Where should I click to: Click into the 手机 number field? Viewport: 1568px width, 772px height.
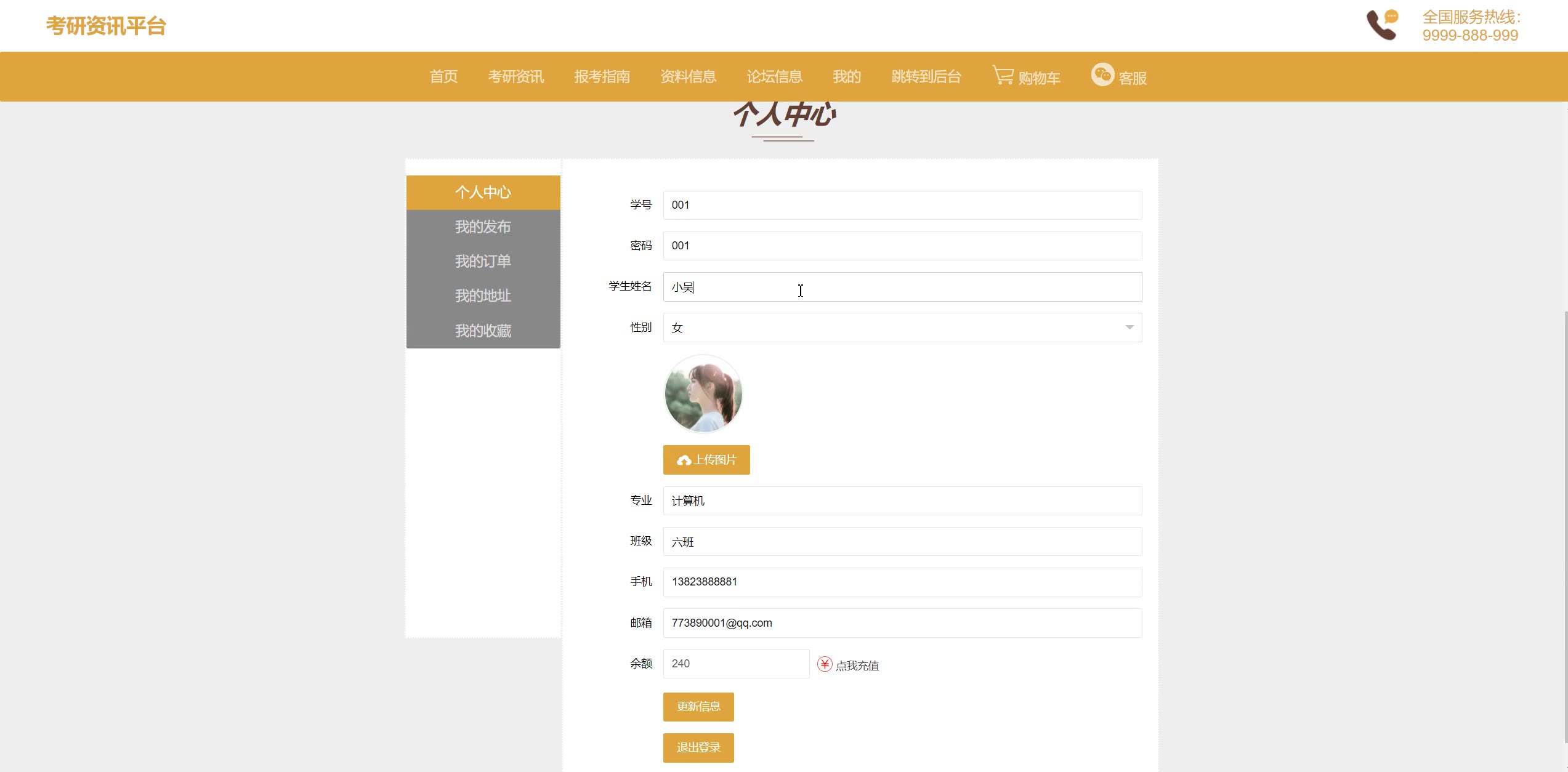[x=902, y=582]
